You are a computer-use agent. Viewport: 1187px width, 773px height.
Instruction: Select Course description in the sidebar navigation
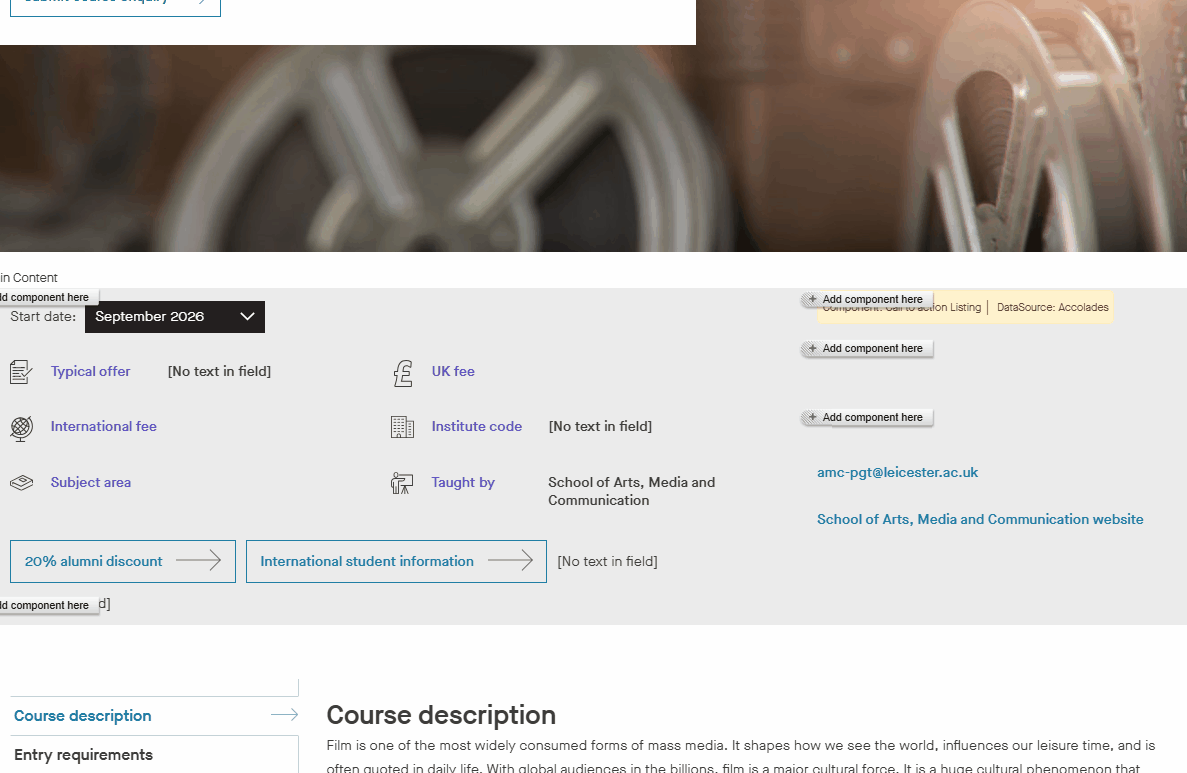(82, 715)
